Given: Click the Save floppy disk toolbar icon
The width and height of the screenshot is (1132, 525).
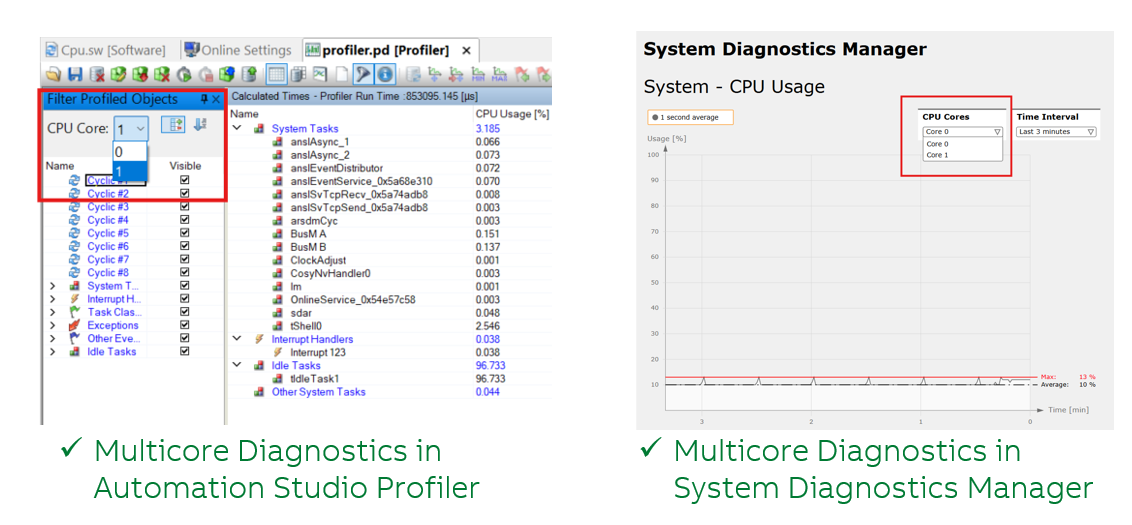Looking at the screenshot, I should point(75,74).
